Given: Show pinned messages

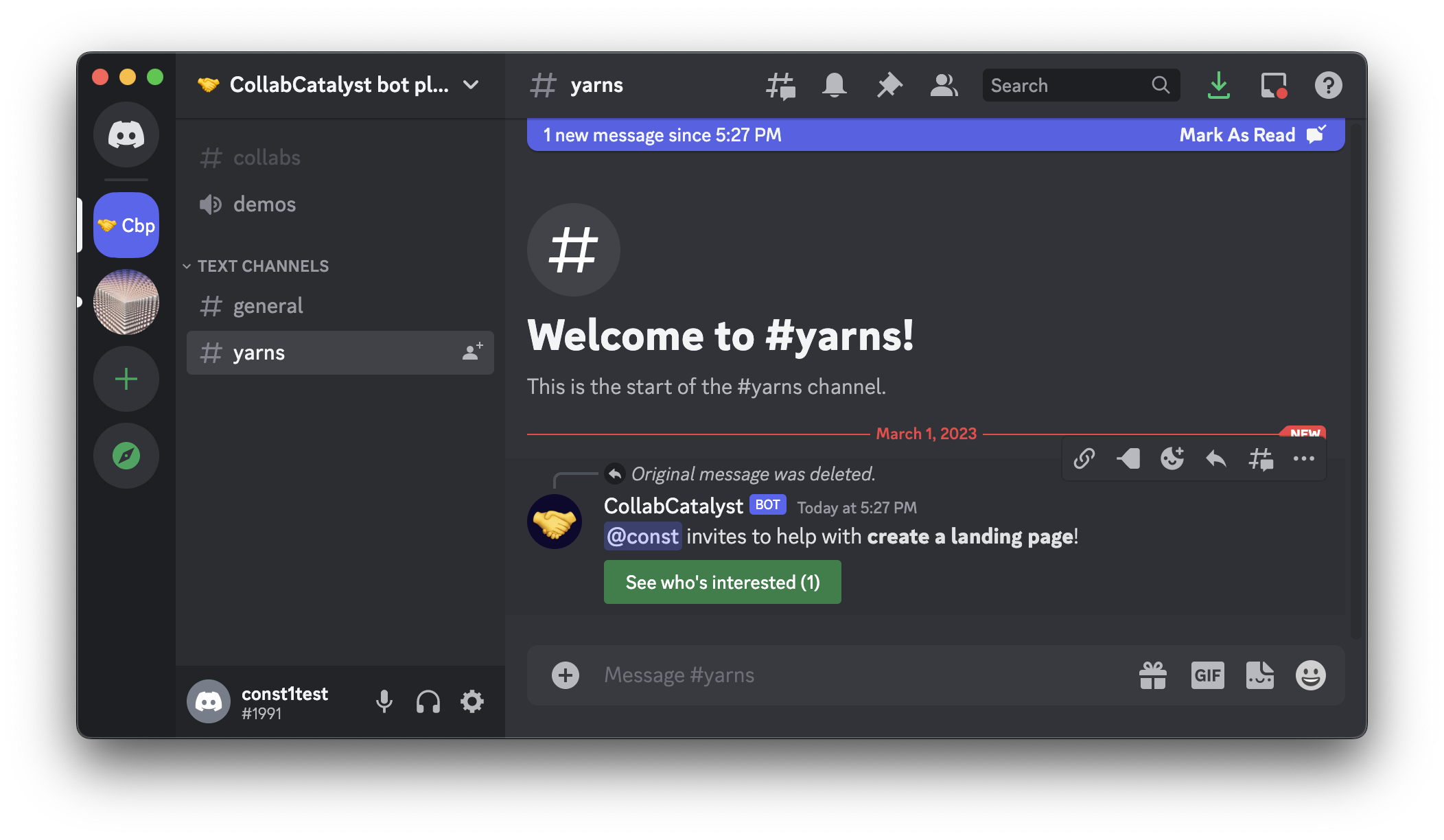Looking at the screenshot, I should tap(889, 86).
